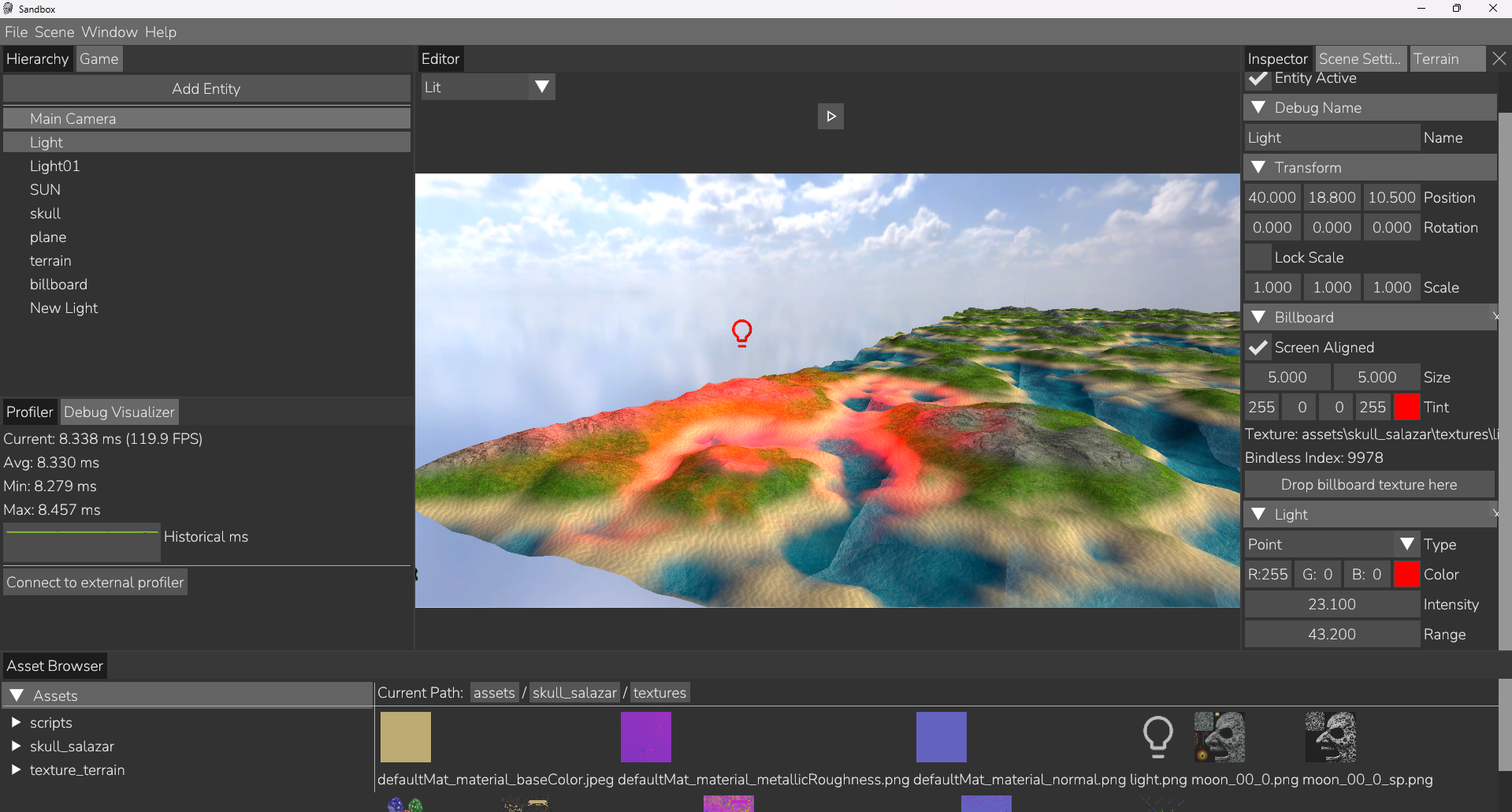Screen dimensions: 1512x812
Task: Switch to the Game tab
Action: (x=99, y=59)
